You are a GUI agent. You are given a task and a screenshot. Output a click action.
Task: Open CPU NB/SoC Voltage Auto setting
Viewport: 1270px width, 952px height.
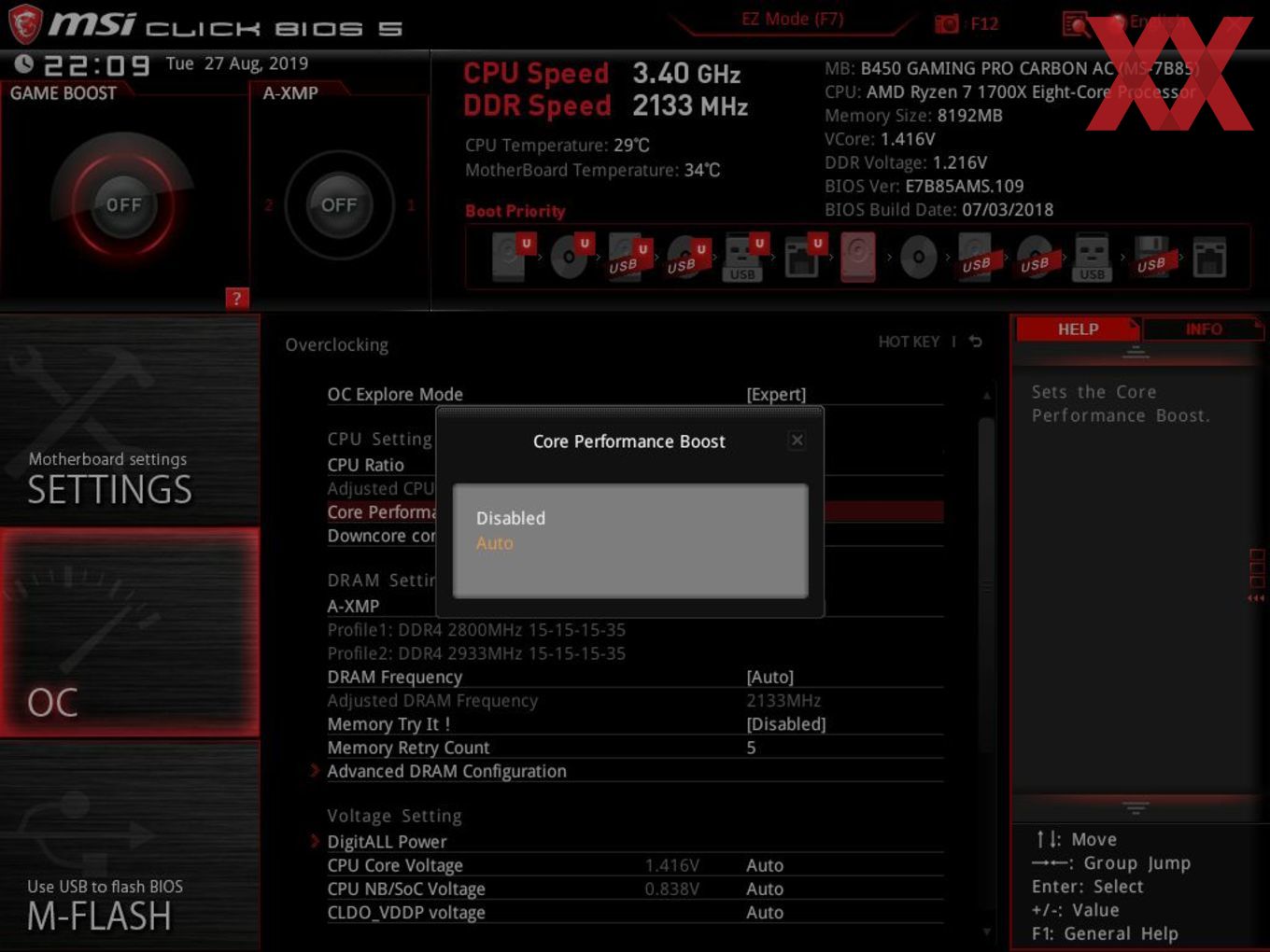pyautogui.click(x=635, y=889)
